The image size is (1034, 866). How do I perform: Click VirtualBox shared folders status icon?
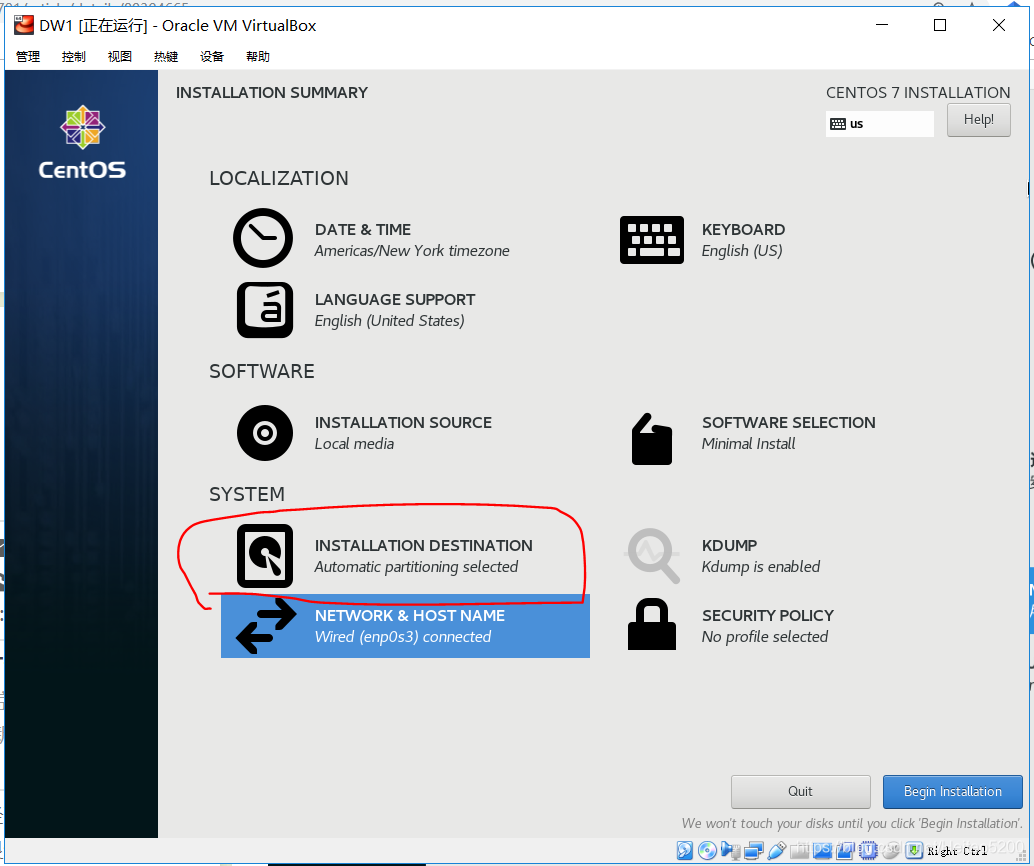799,851
